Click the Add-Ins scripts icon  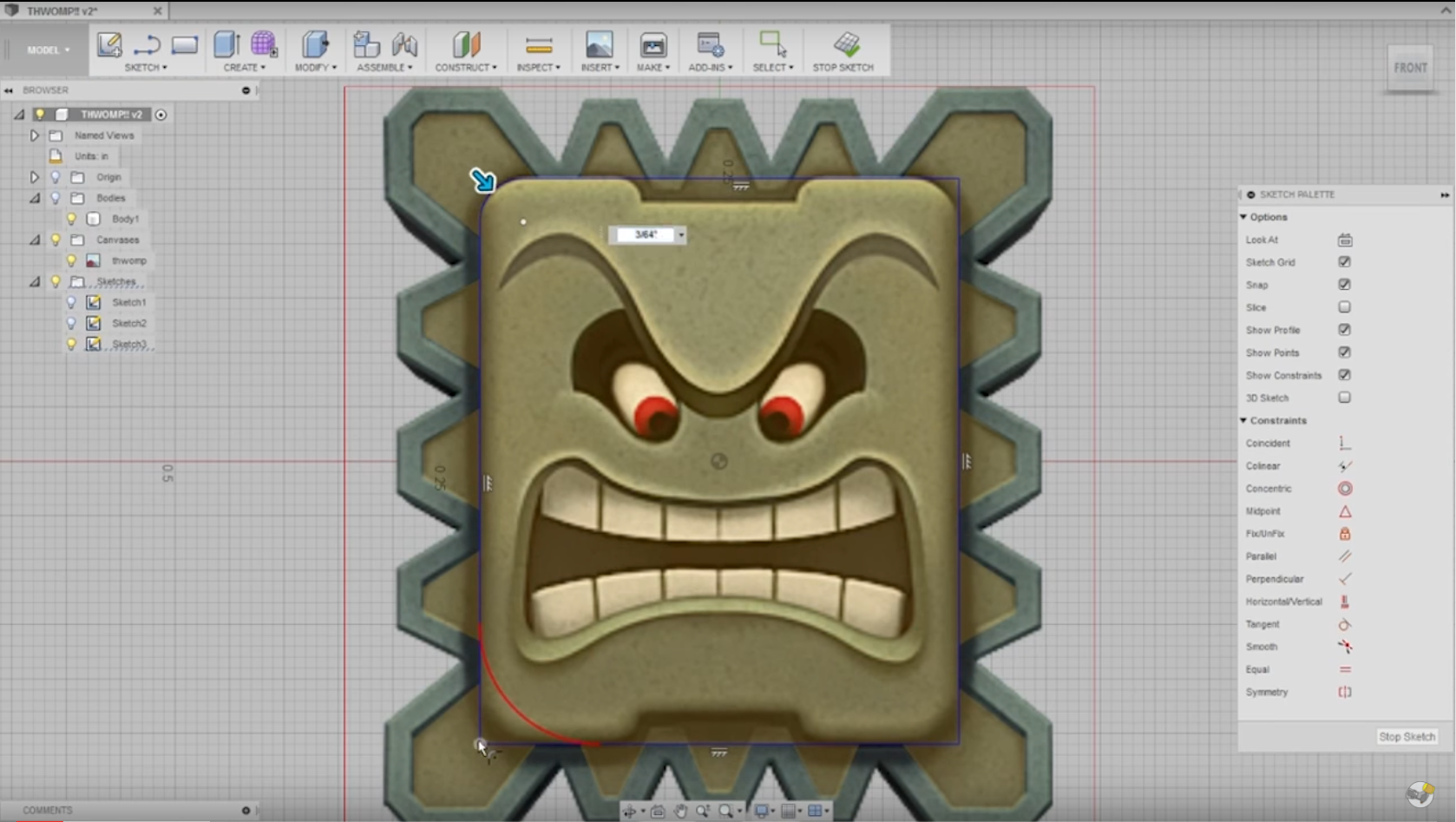711,44
